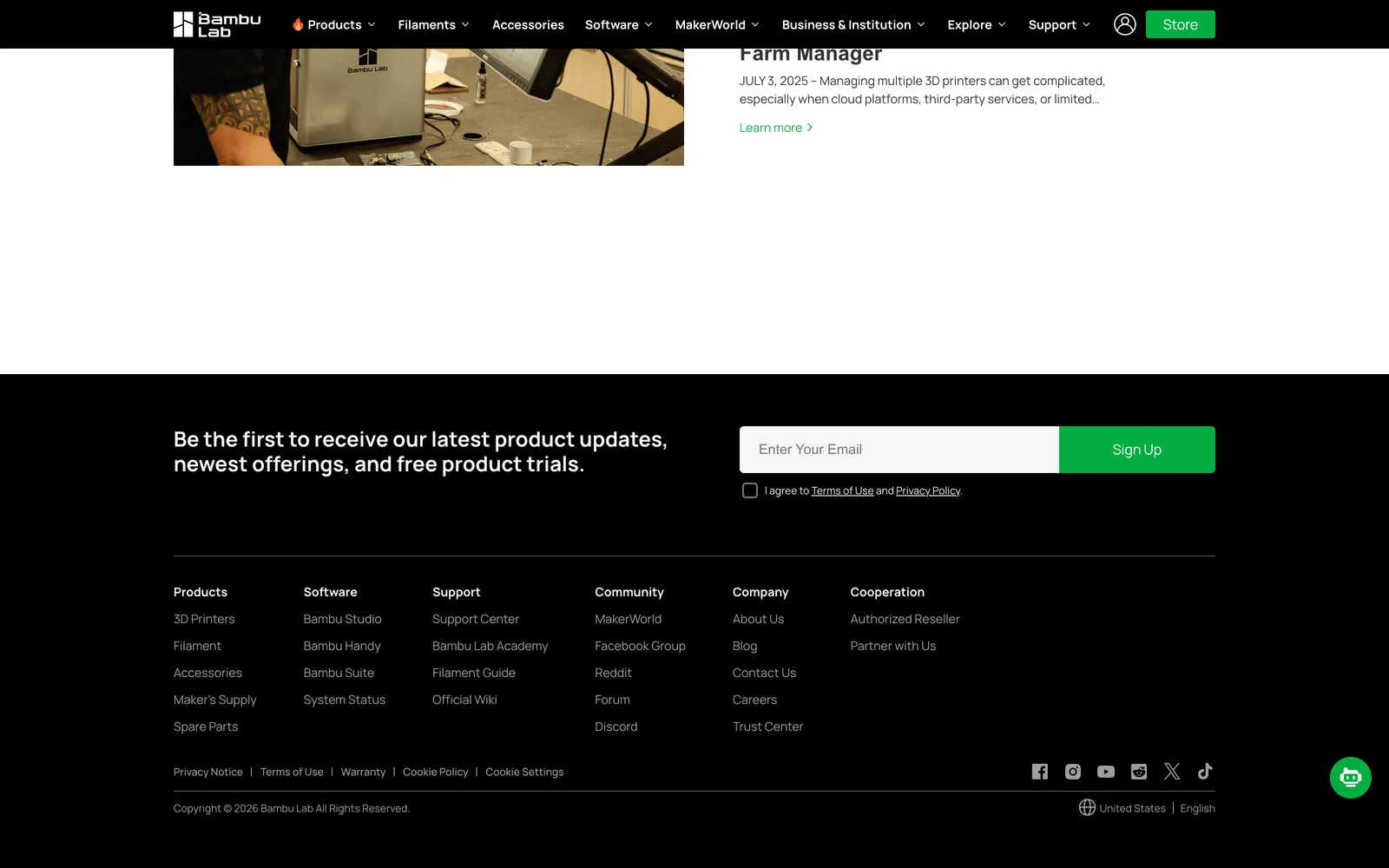Open the Bambu Lab logo home link
The width and height of the screenshot is (1389, 868).
click(x=217, y=24)
